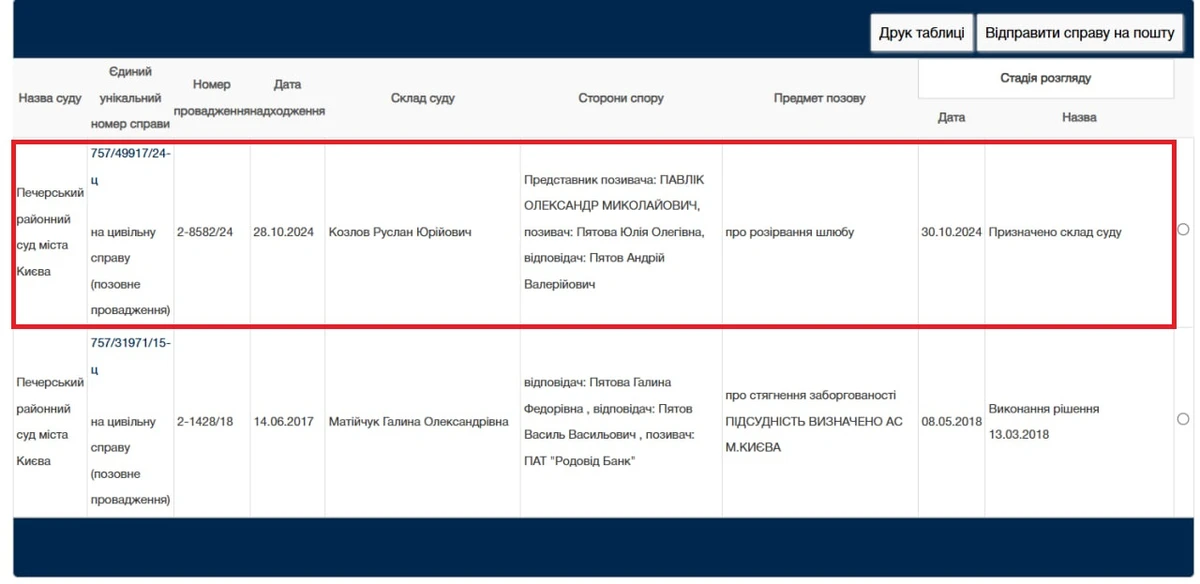The width and height of the screenshot is (1200, 584).
Task: Click the Сторони спору column header
Action: [620, 98]
